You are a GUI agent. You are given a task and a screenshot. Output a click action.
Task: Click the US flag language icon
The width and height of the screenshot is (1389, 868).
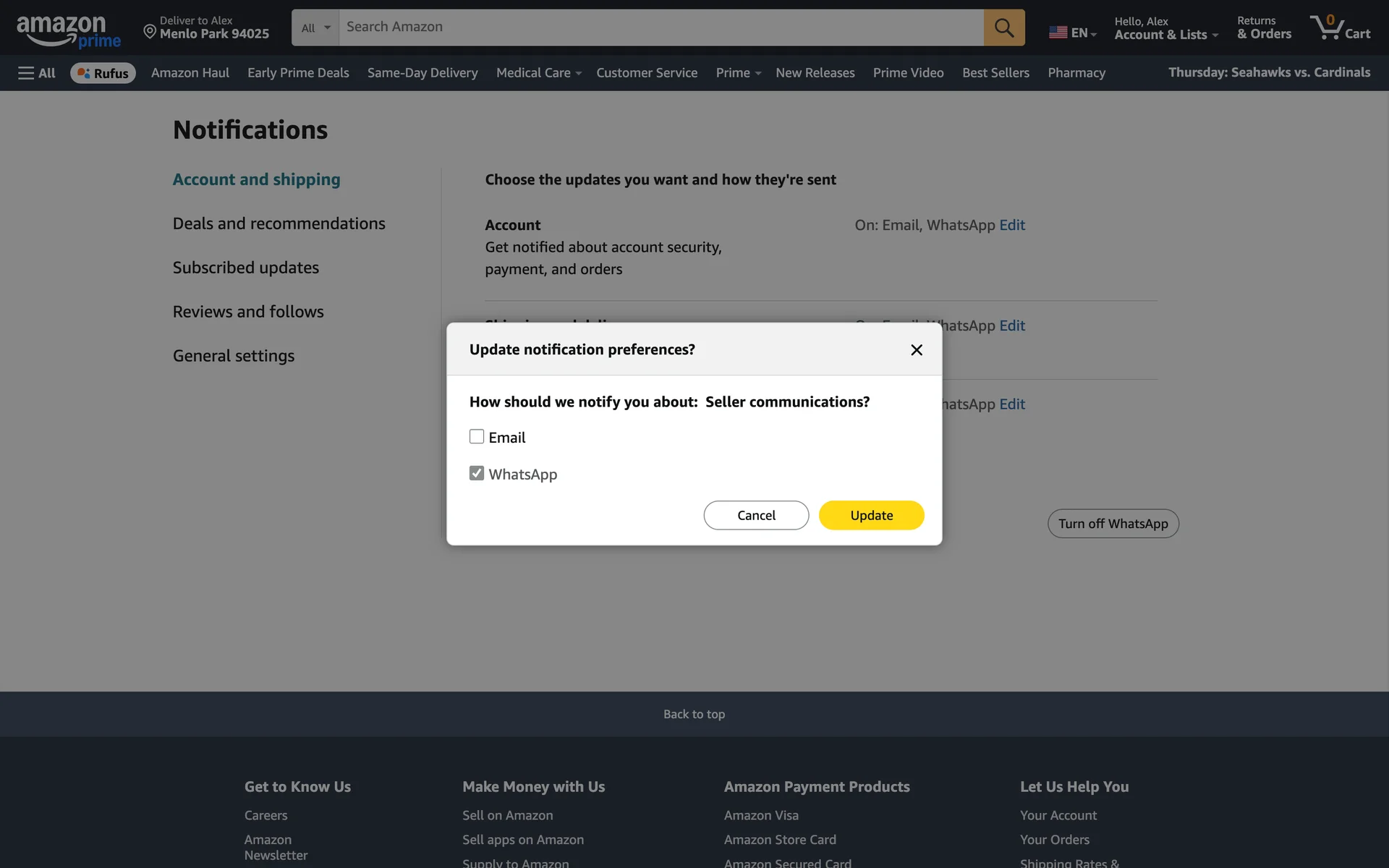pos(1058,33)
